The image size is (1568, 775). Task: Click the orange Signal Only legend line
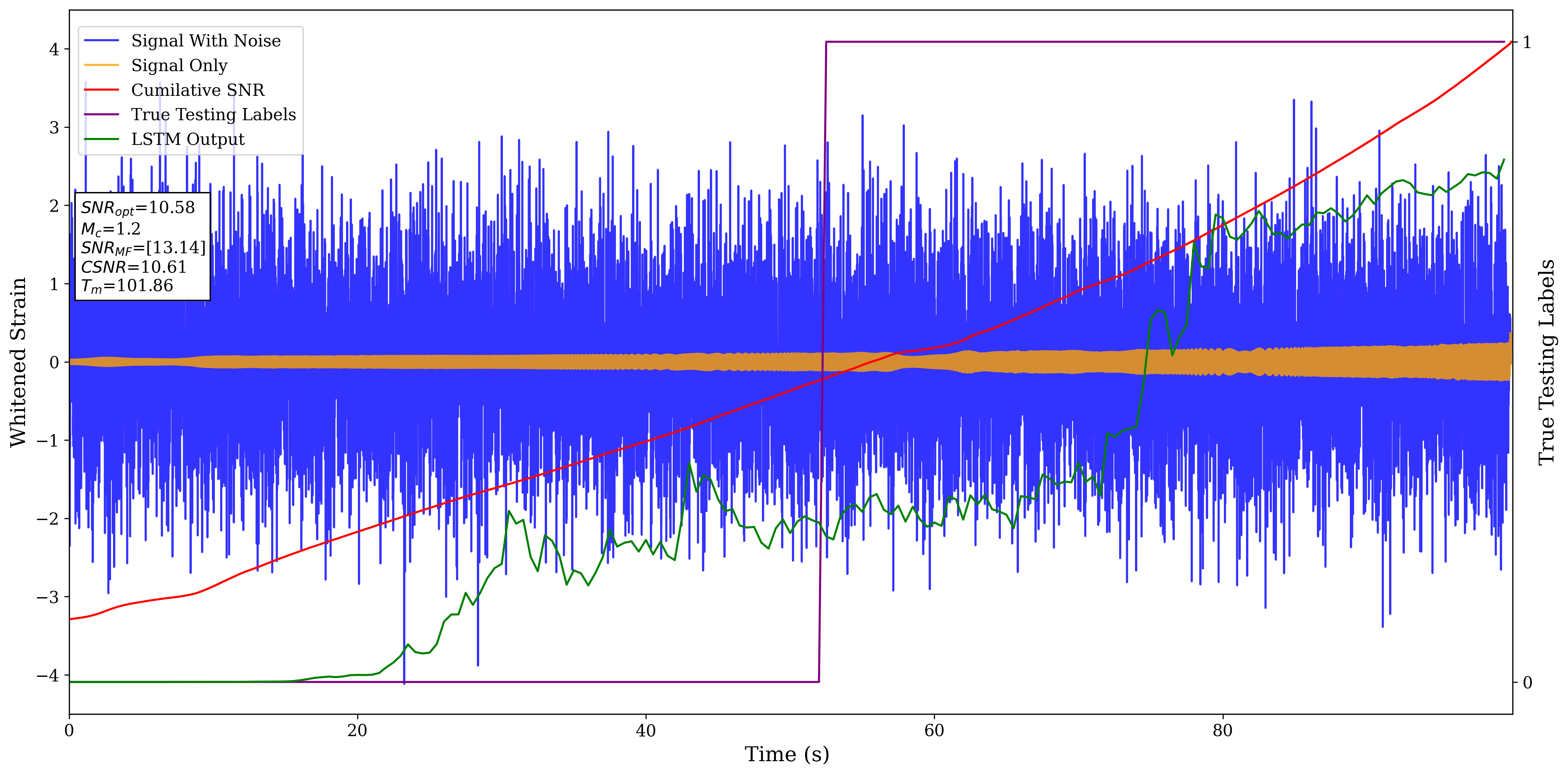(x=101, y=65)
